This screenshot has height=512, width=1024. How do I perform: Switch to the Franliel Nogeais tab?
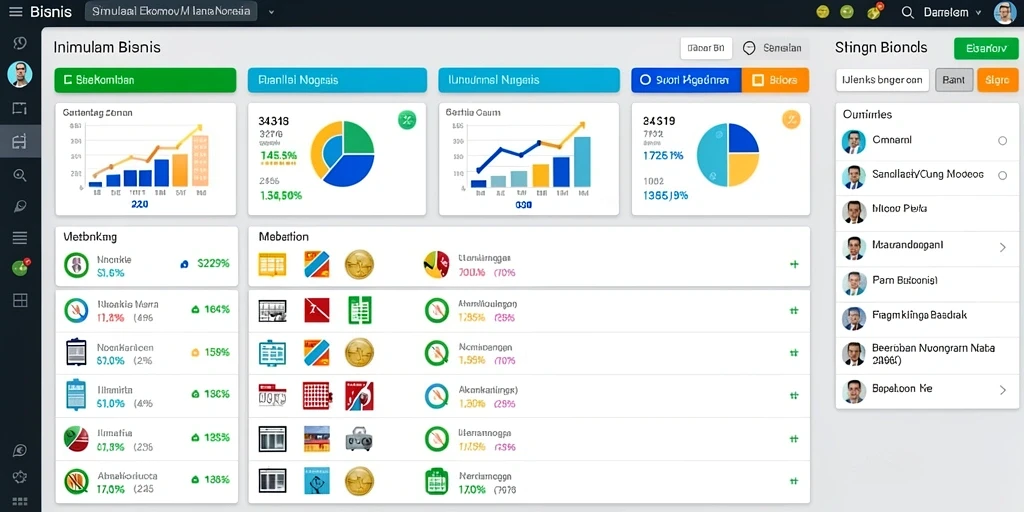coord(337,80)
